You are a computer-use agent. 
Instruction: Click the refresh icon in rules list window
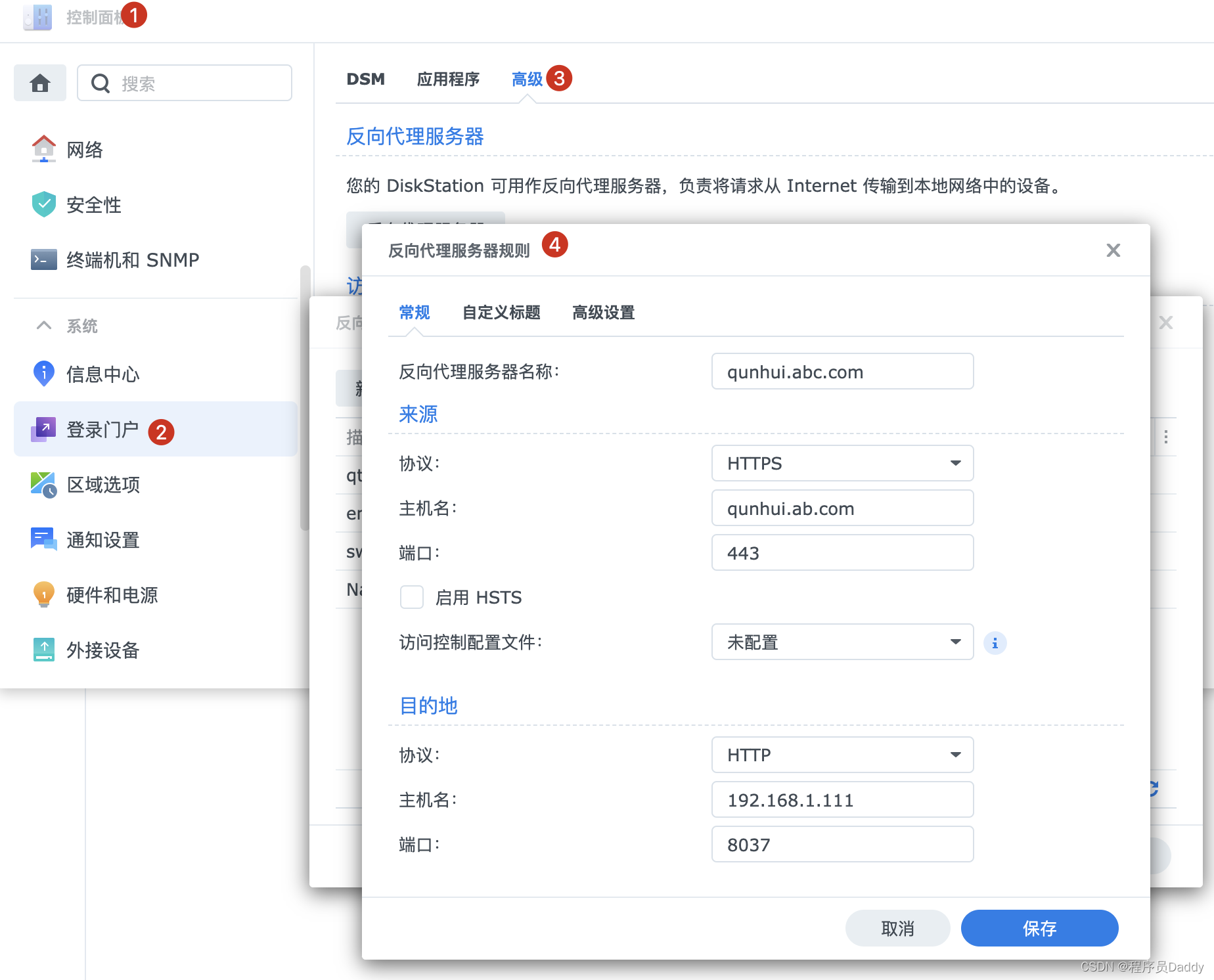click(x=1154, y=788)
